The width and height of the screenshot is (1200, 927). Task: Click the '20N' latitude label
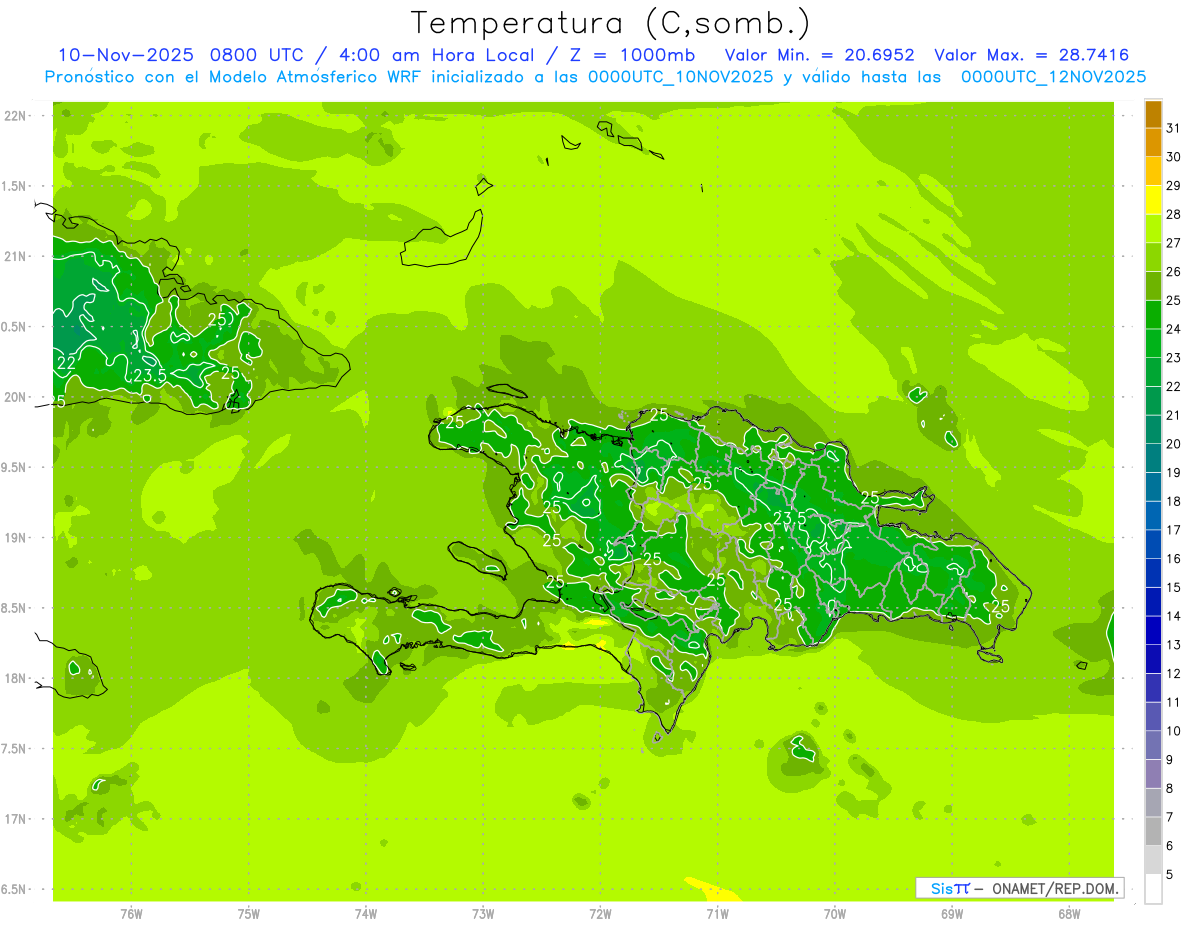pyautogui.click(x=16, y=397)
